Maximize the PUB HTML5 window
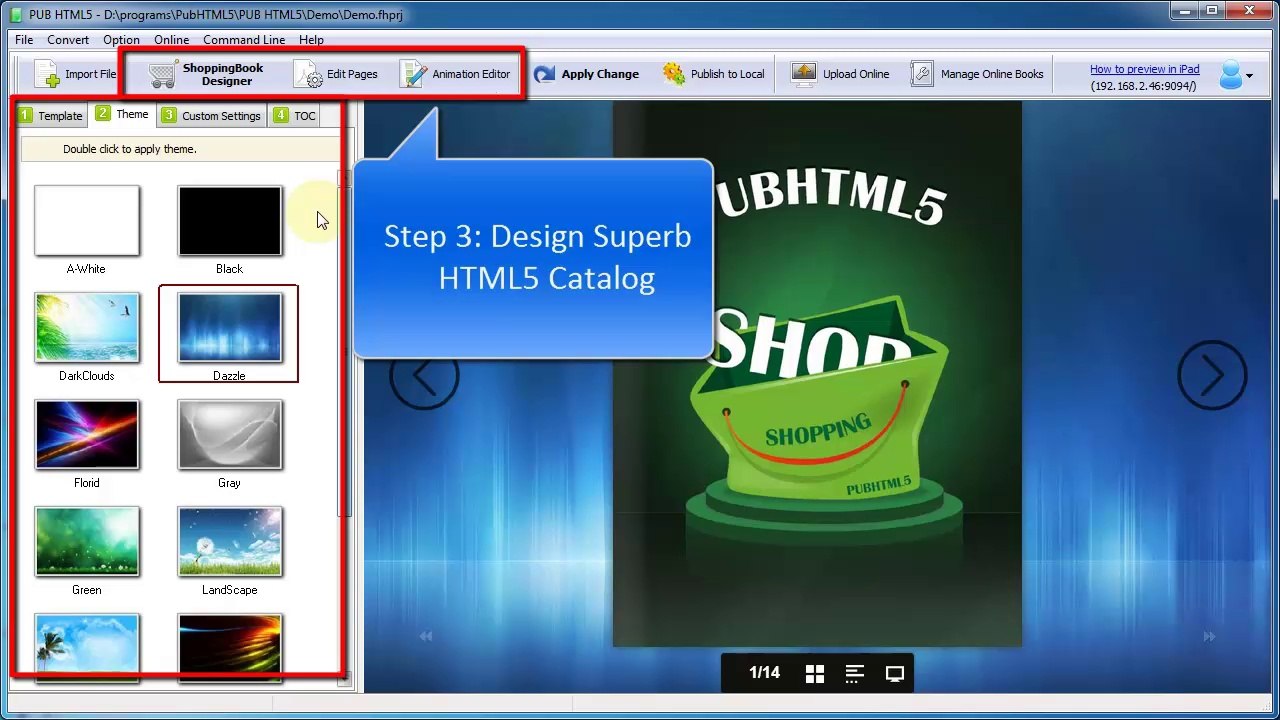The width and height of the screenshot is (1280, 720). (x=1212, y=11)
